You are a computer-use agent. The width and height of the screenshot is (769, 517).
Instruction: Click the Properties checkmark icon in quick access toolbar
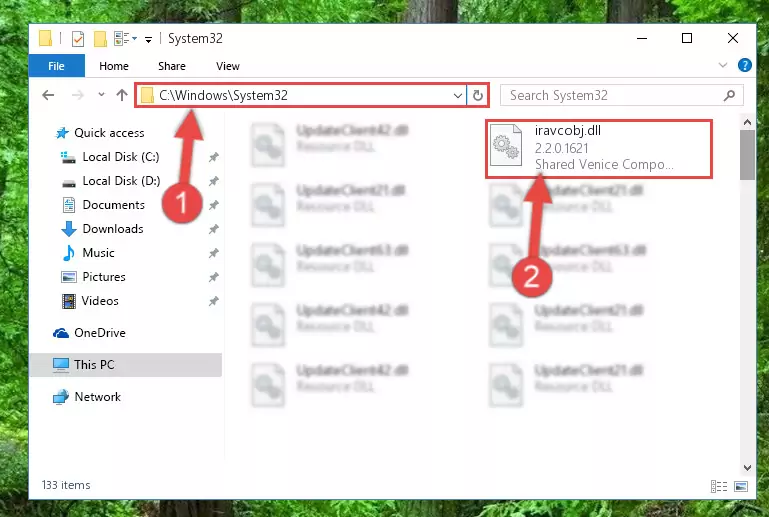(78, 39)
